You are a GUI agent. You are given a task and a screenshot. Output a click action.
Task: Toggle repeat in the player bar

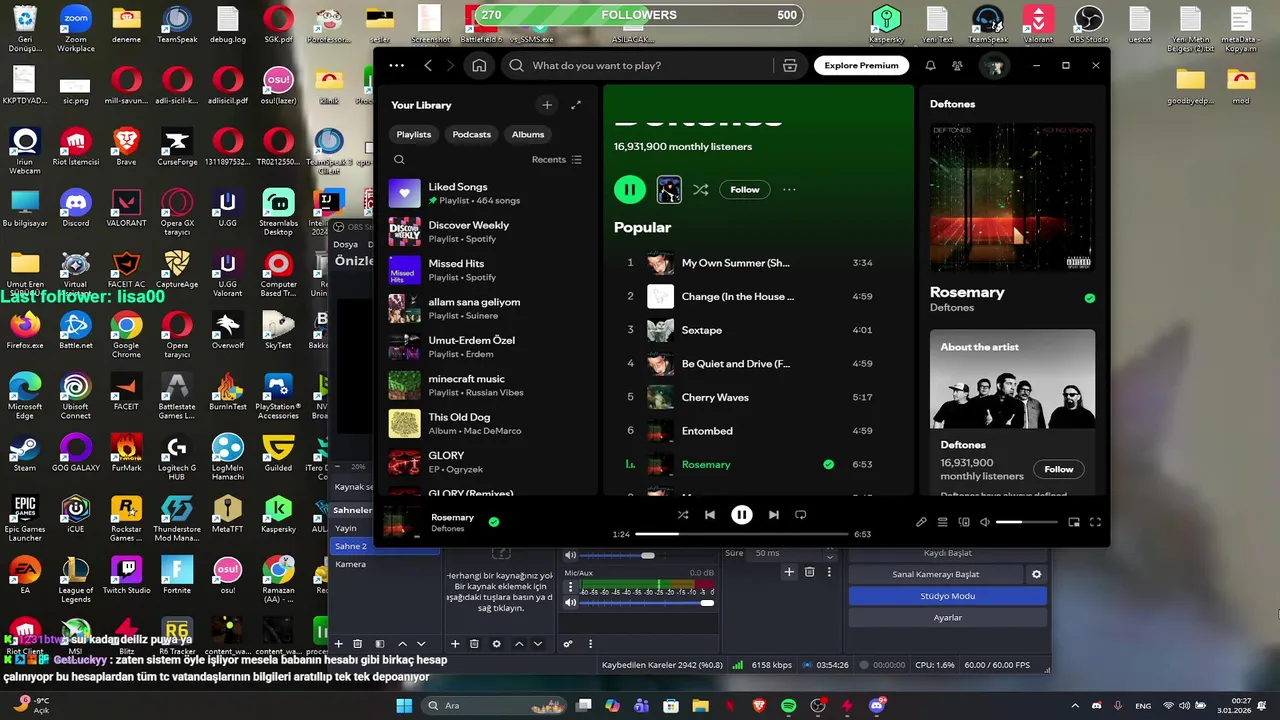point(800,515)
